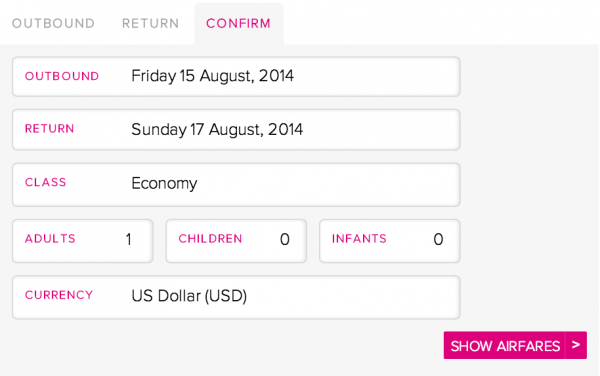Click the Friday 15 August, 2014 text
Screen dimensions: 600x376
(212, 76)
